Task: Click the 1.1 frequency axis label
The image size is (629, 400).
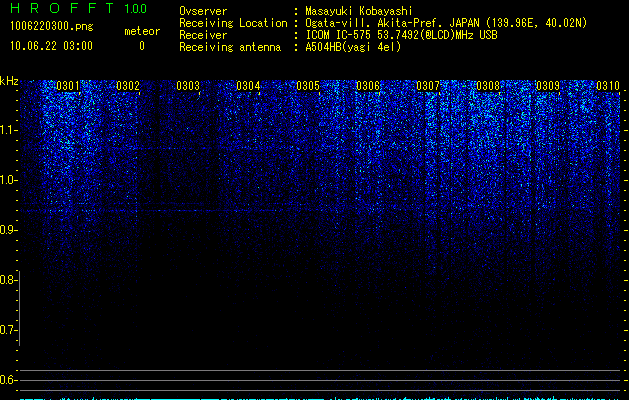Action: (9, 130)
